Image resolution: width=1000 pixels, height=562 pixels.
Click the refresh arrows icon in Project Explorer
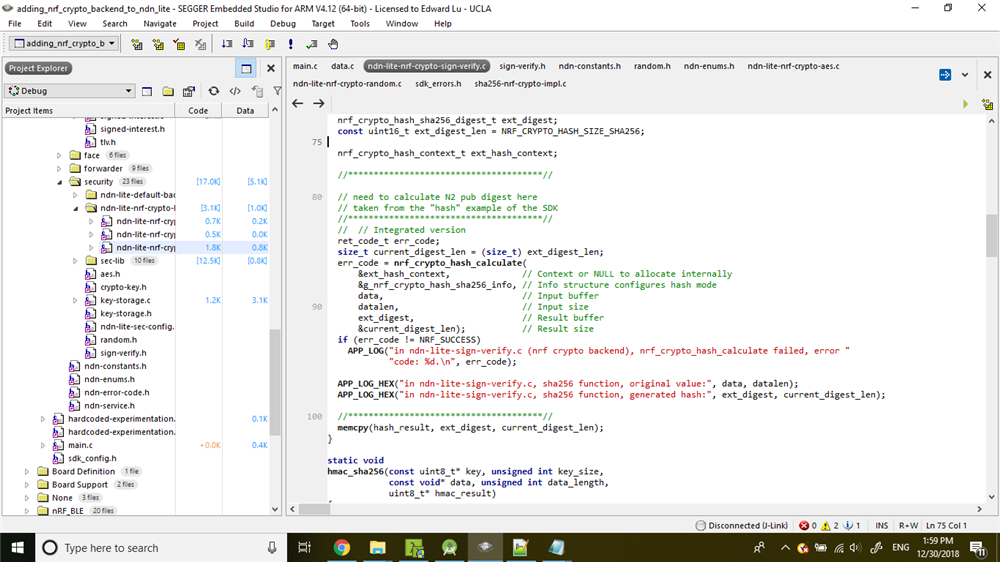[214, 91]
